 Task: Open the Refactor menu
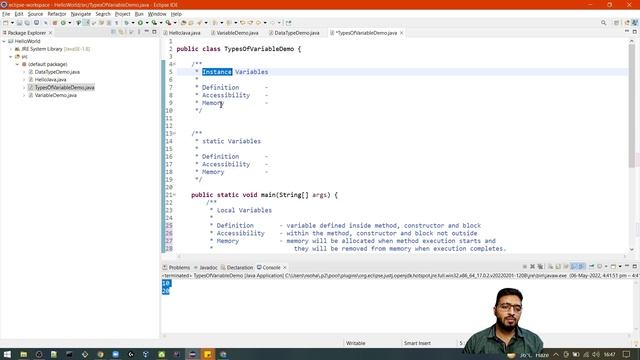(57, 14)
